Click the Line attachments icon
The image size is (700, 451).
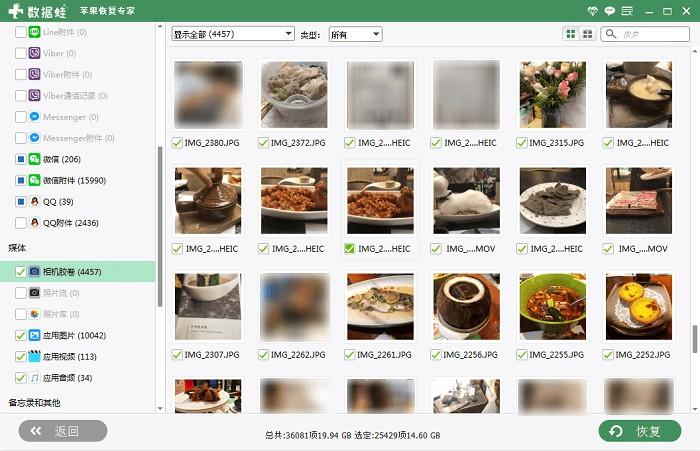pyautogui.click(x=34, y=32)
